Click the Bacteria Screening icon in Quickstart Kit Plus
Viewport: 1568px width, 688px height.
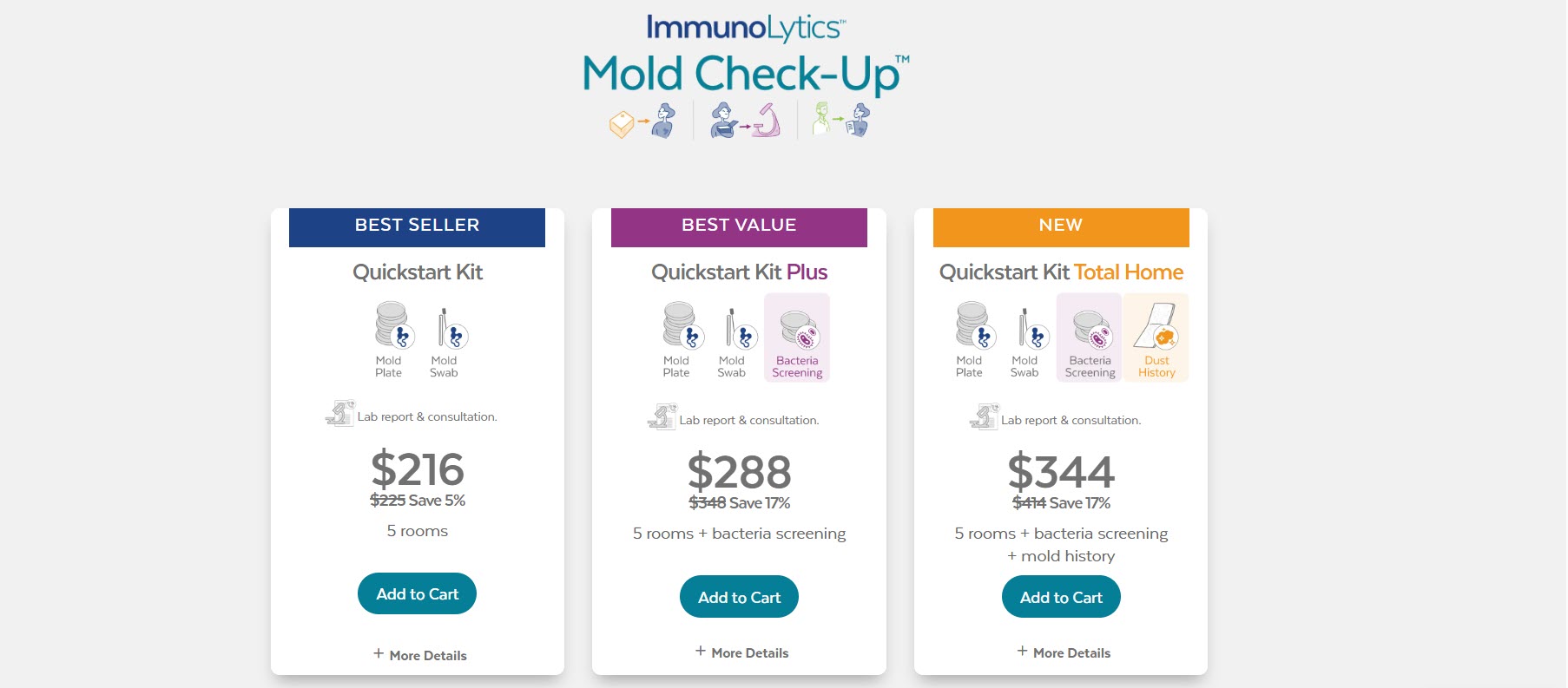coord(796,337)
